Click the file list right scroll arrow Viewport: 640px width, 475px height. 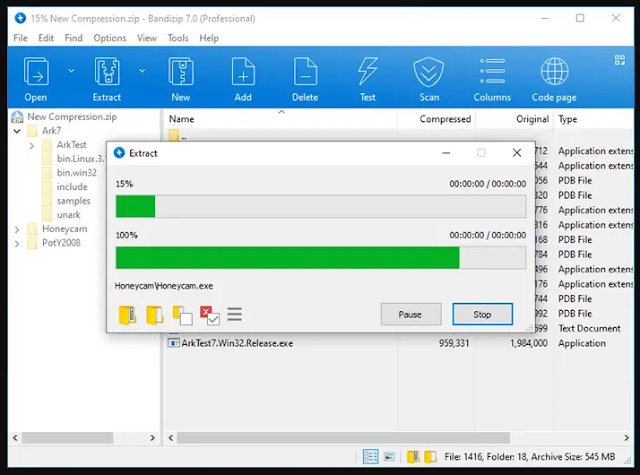[x=626, y=438]
